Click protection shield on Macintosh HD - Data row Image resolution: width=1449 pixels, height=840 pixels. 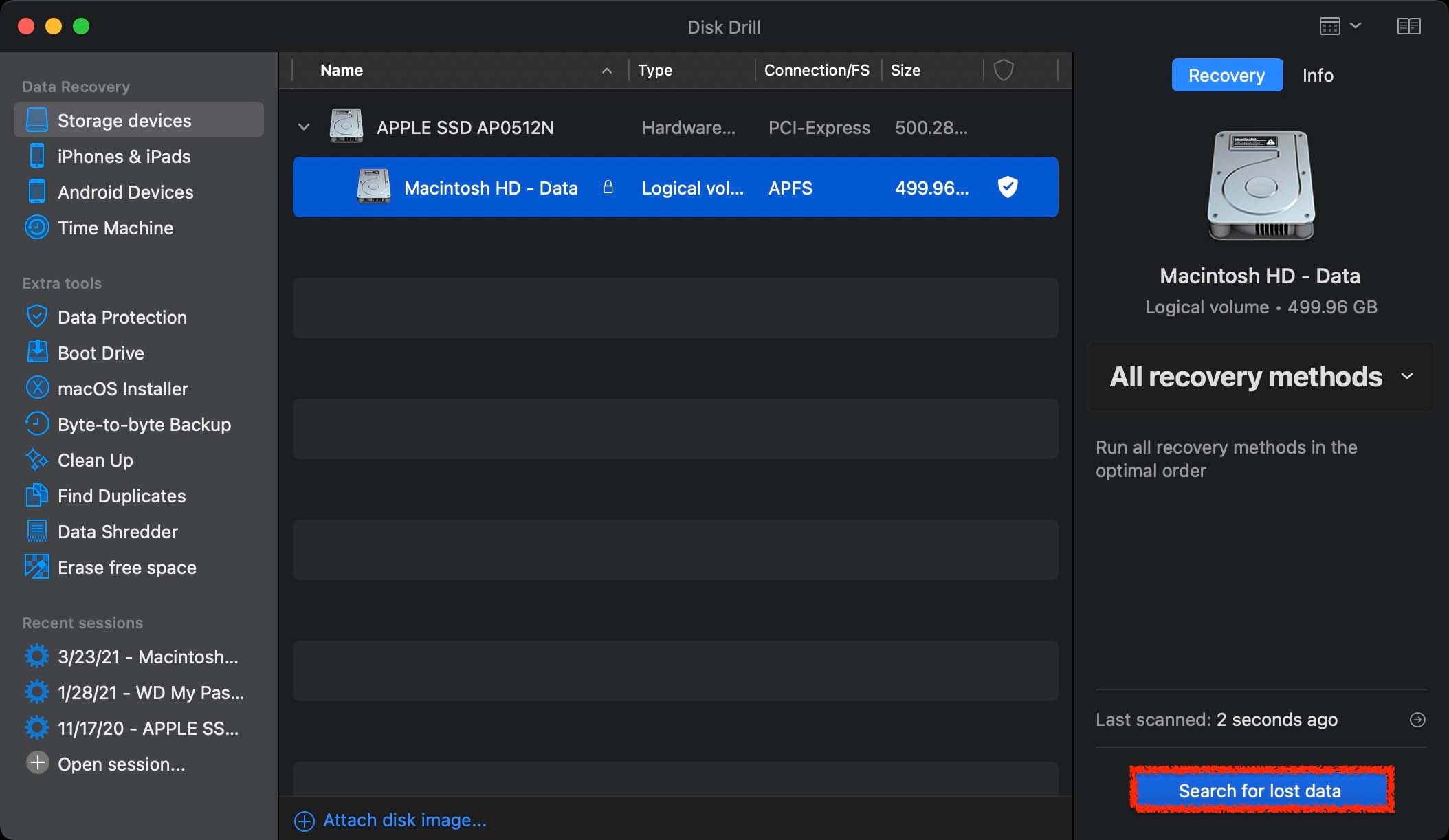[1008, 187]
